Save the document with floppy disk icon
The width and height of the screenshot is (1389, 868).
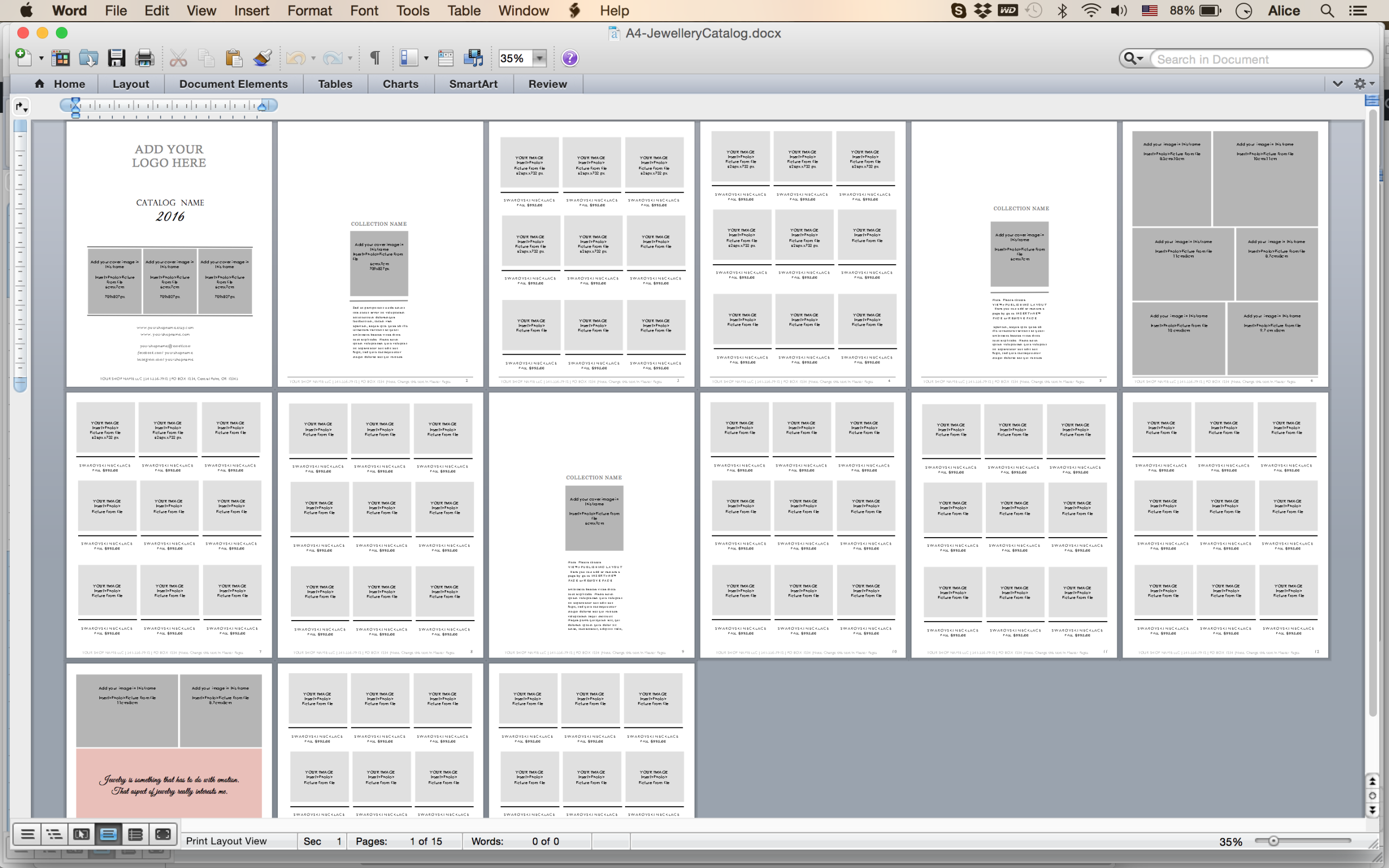pos(117,58)
